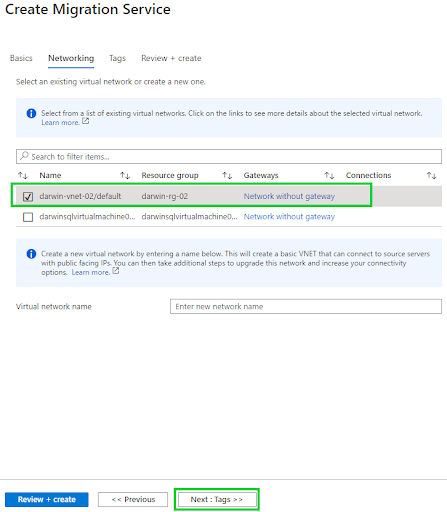
Task: Click info icon in create new VNET notice
Action: coord(31,254)
